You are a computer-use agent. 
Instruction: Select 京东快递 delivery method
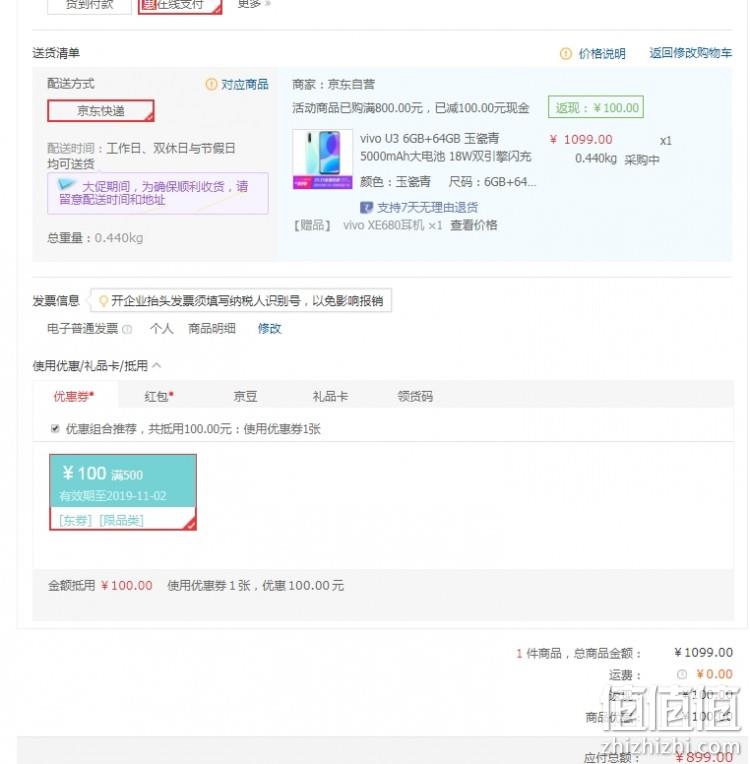tap(101, 111)
